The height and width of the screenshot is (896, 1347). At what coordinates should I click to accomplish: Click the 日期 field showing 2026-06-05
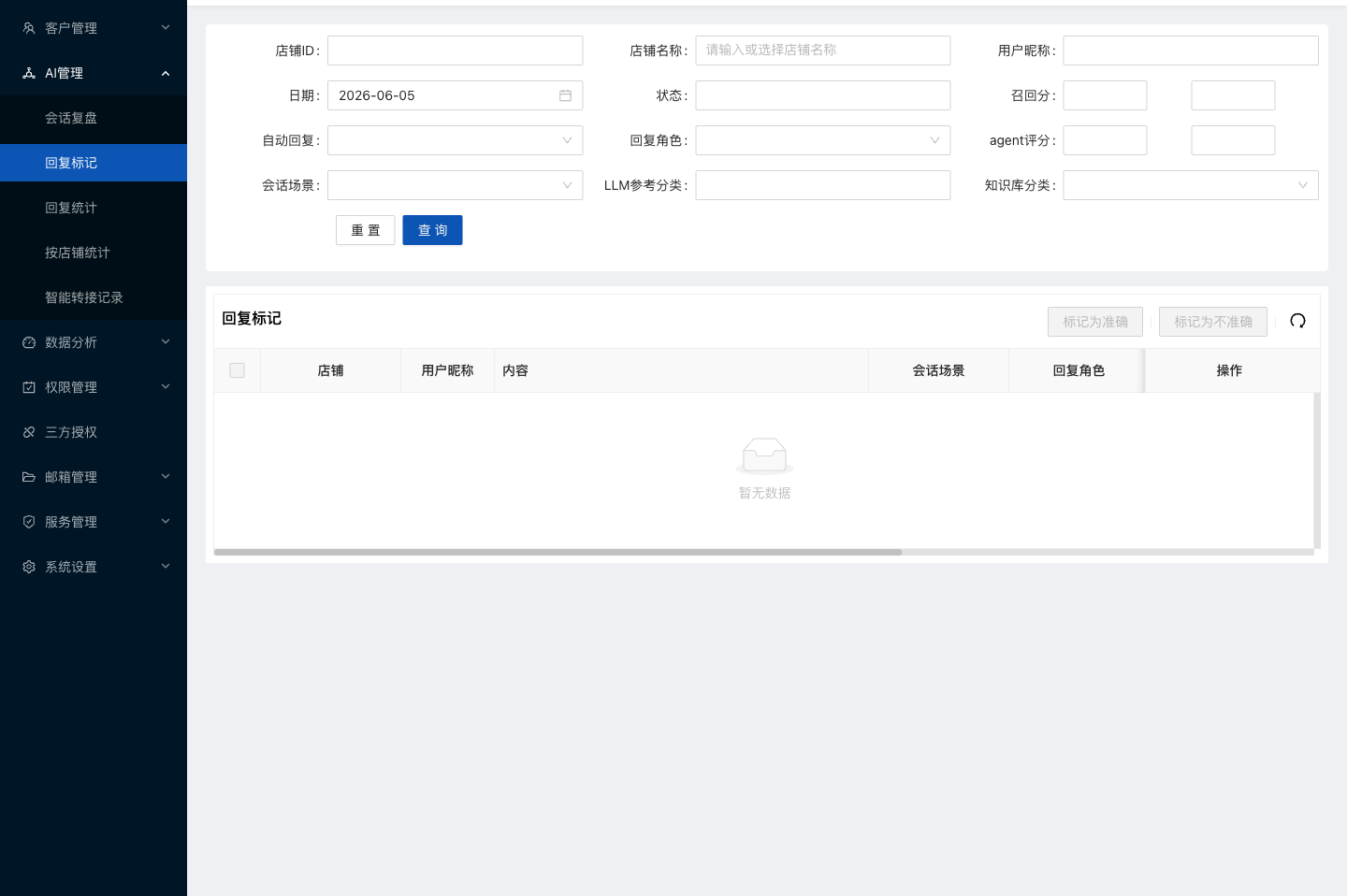point(455,95)
